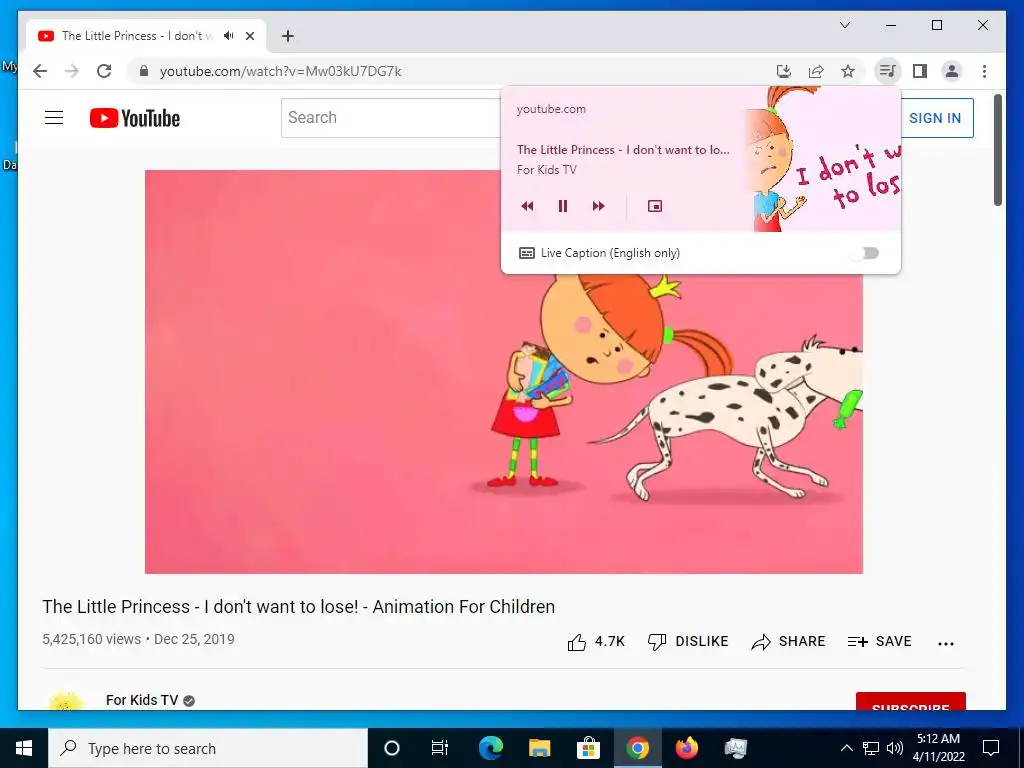
Task: Click the page vertical scrollbar thumb
Action: 997,150
